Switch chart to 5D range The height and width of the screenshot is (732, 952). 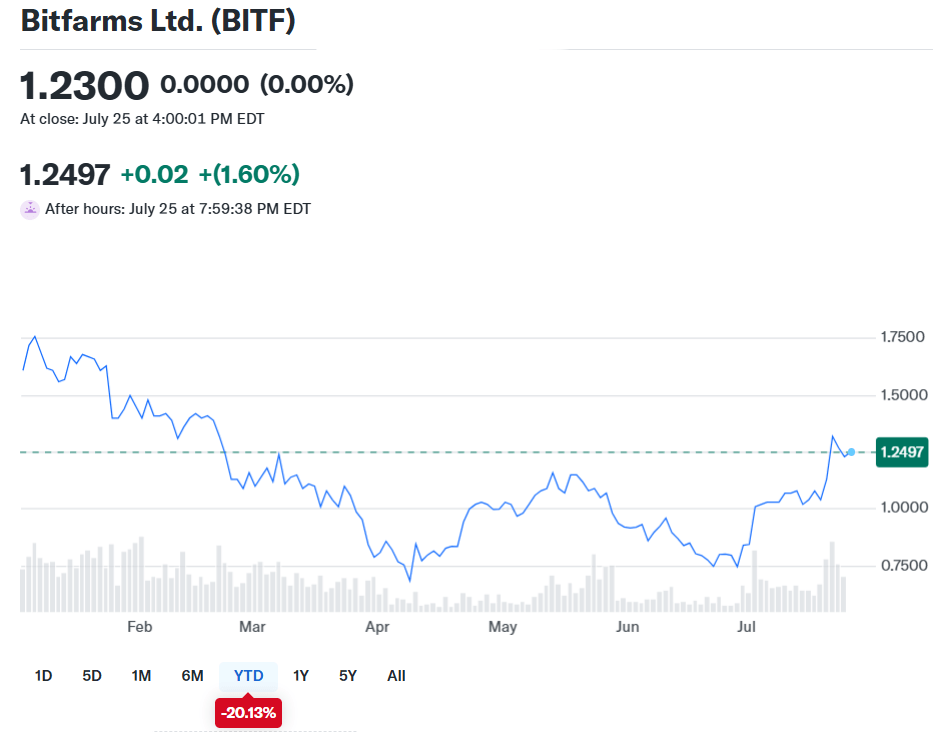point(92,676)
